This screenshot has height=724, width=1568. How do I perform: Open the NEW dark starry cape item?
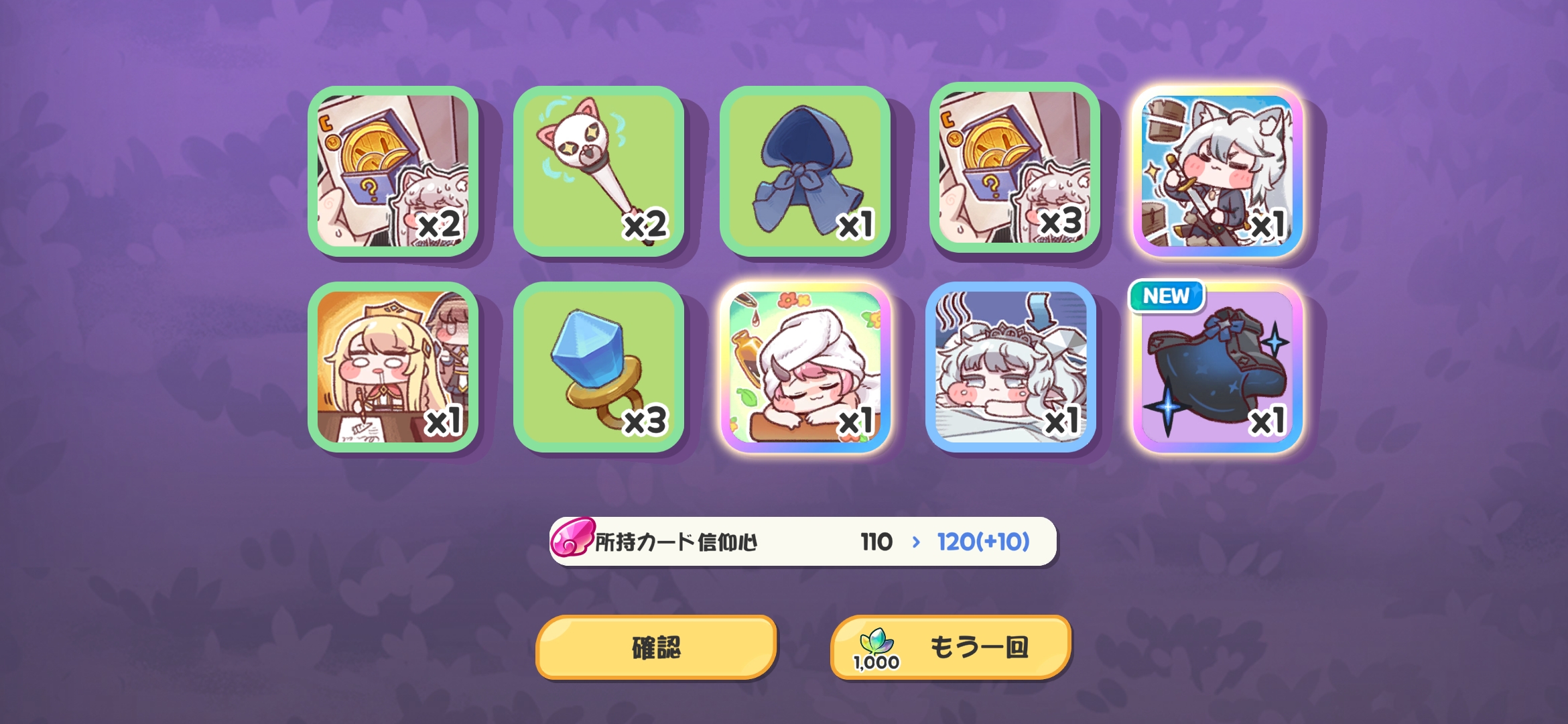[1218, 367]
